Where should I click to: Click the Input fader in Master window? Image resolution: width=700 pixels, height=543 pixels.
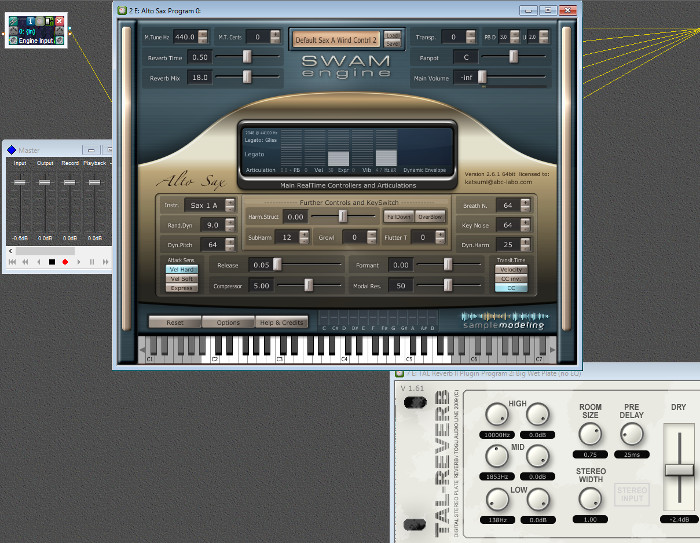[20, 182]
